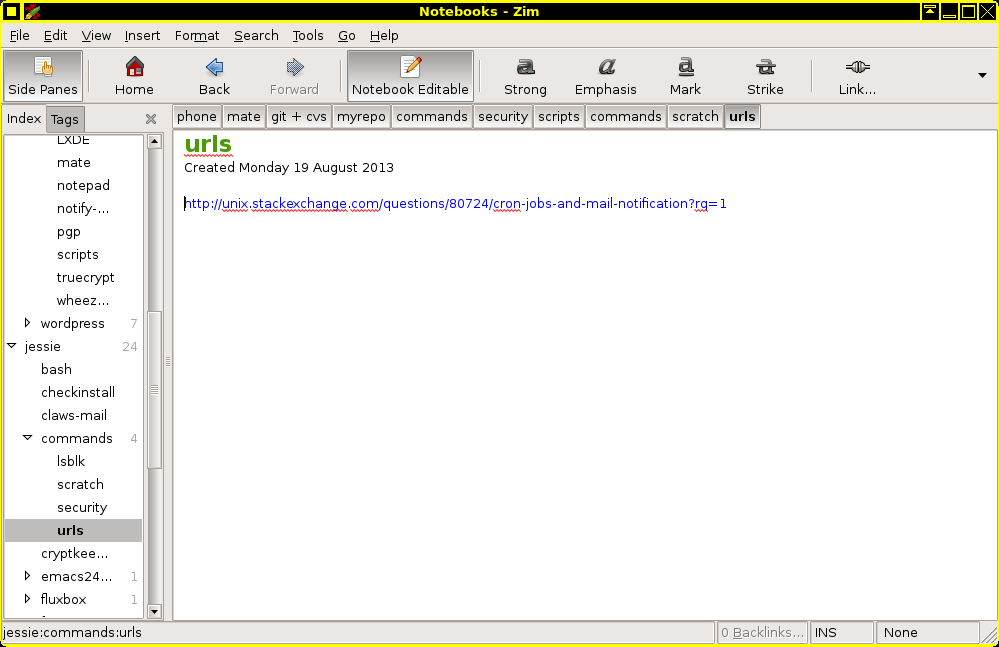
Task: Select the truecrypt page in the index
Action: coord(85,278)
